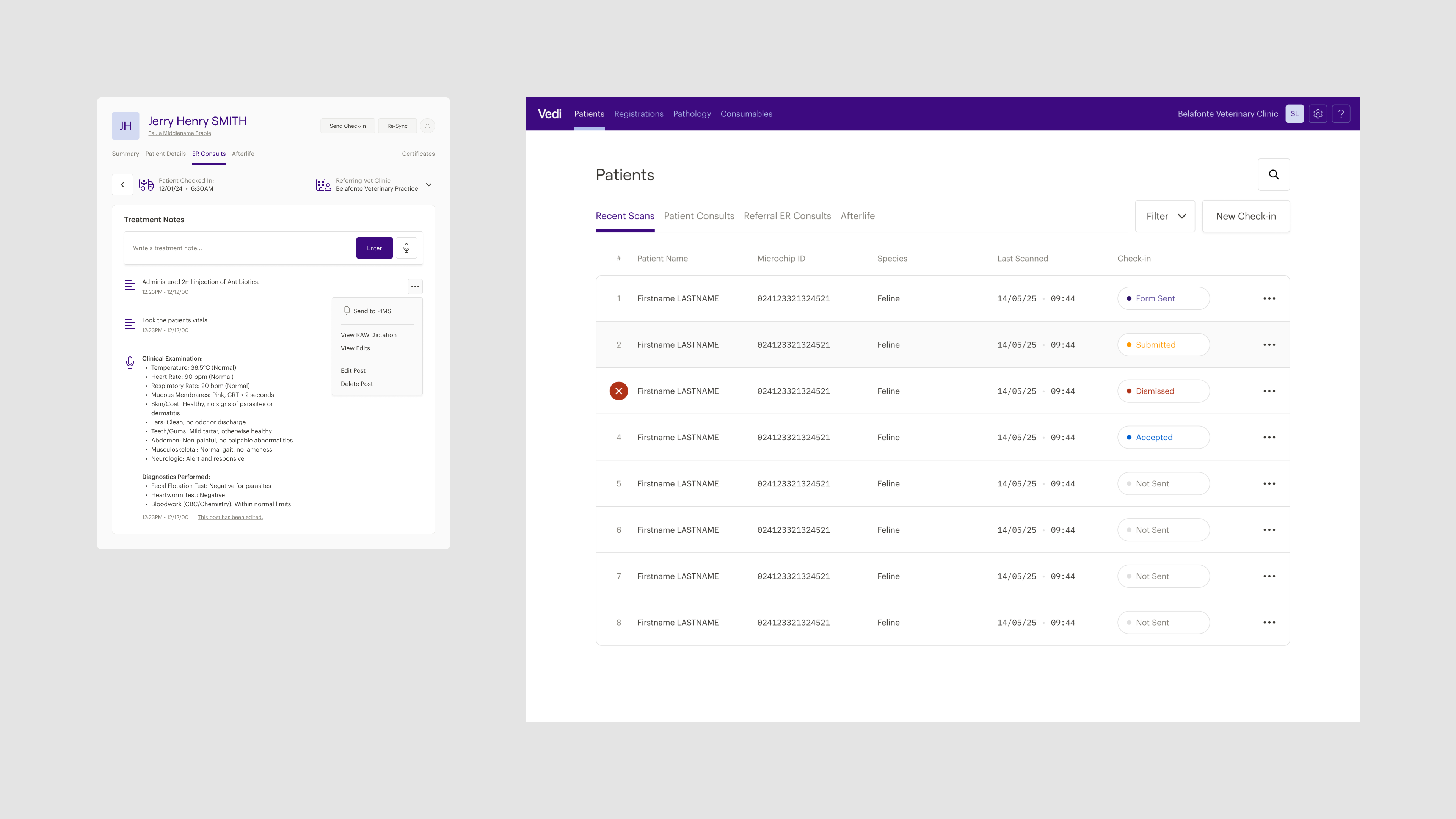
Task: Open 'This post has been edited' link
Action: [230, 517]
